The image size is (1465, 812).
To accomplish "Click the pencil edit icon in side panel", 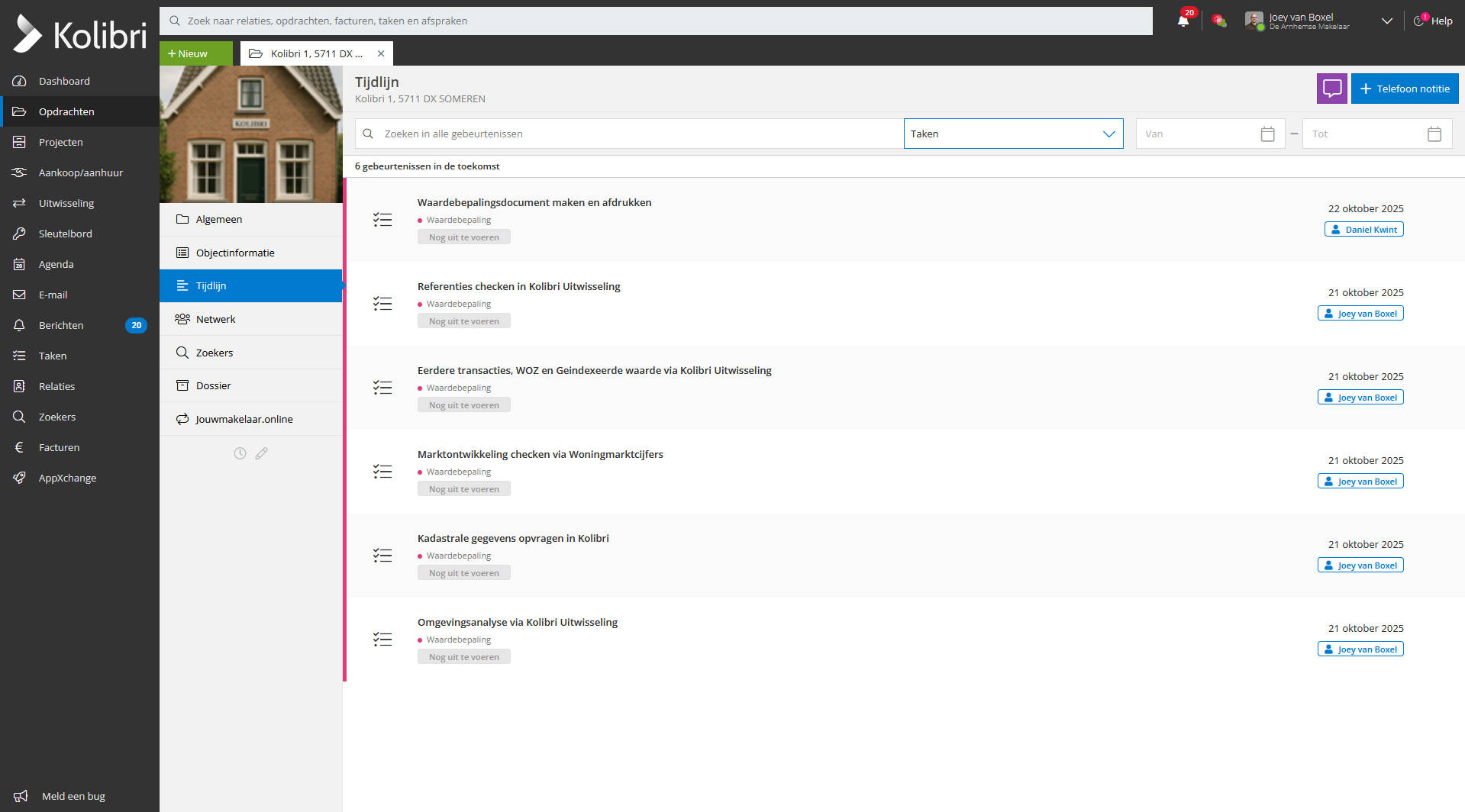I will pyautogui.click(x=261, y=453).
